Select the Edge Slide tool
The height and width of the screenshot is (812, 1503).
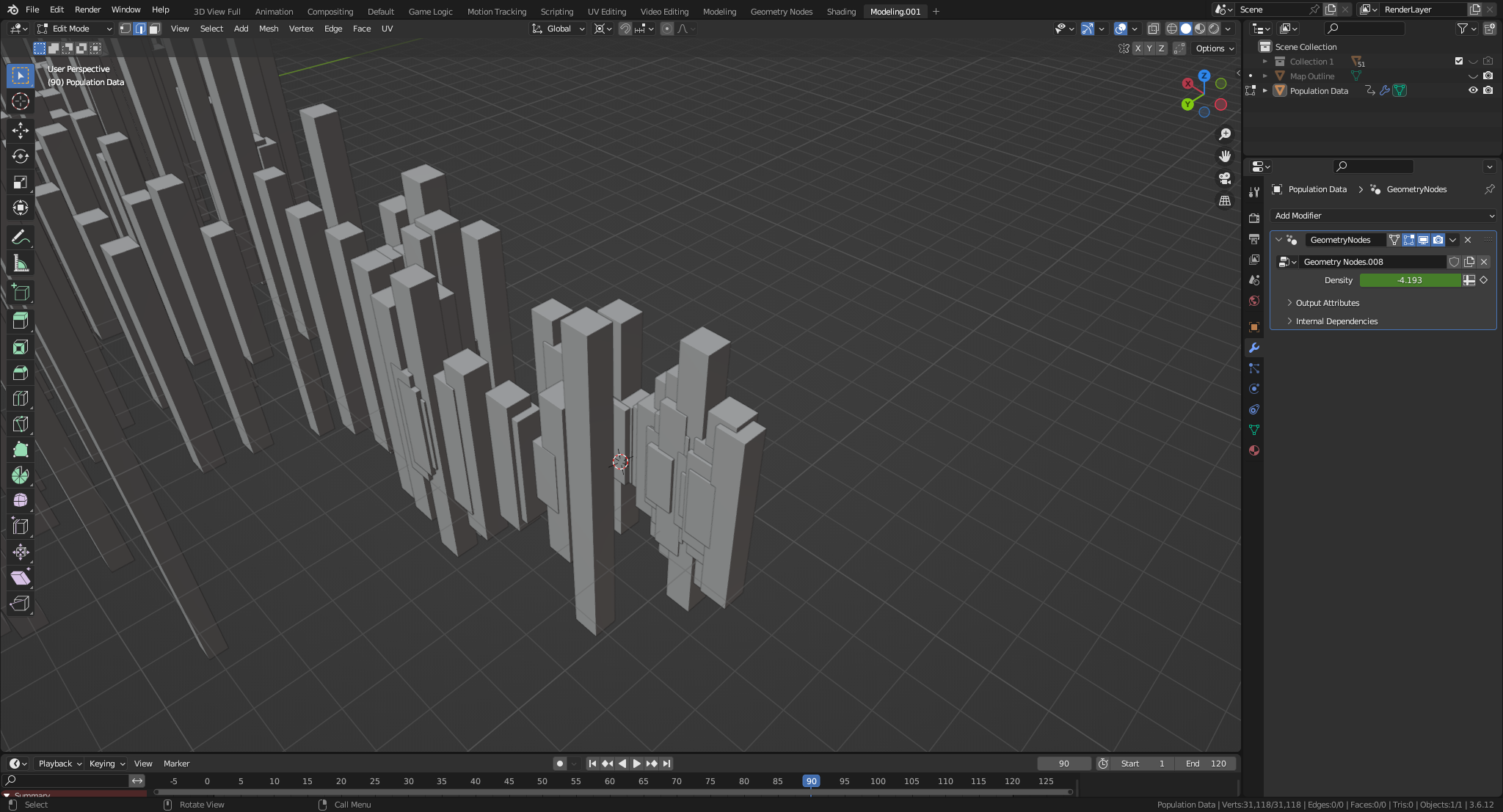20,527
